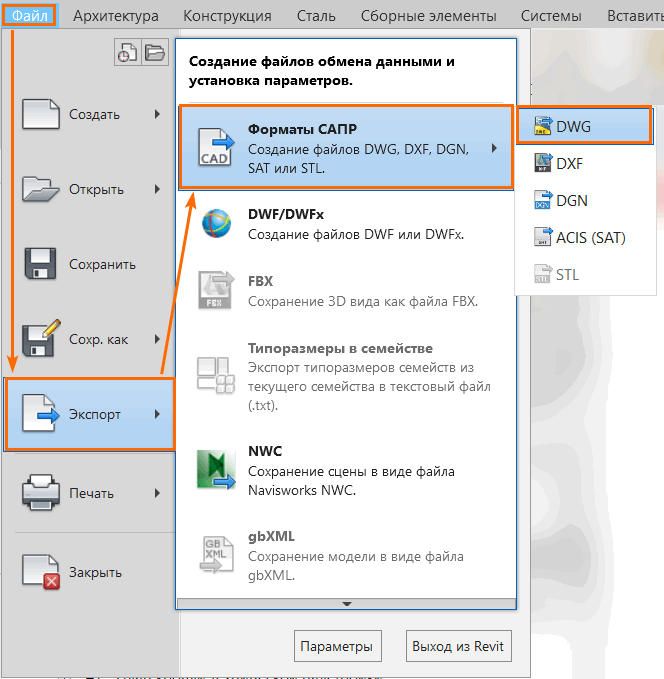Choose DXF export format label
The height and width of the screenshot is (679, 664).
coord(569,164)
